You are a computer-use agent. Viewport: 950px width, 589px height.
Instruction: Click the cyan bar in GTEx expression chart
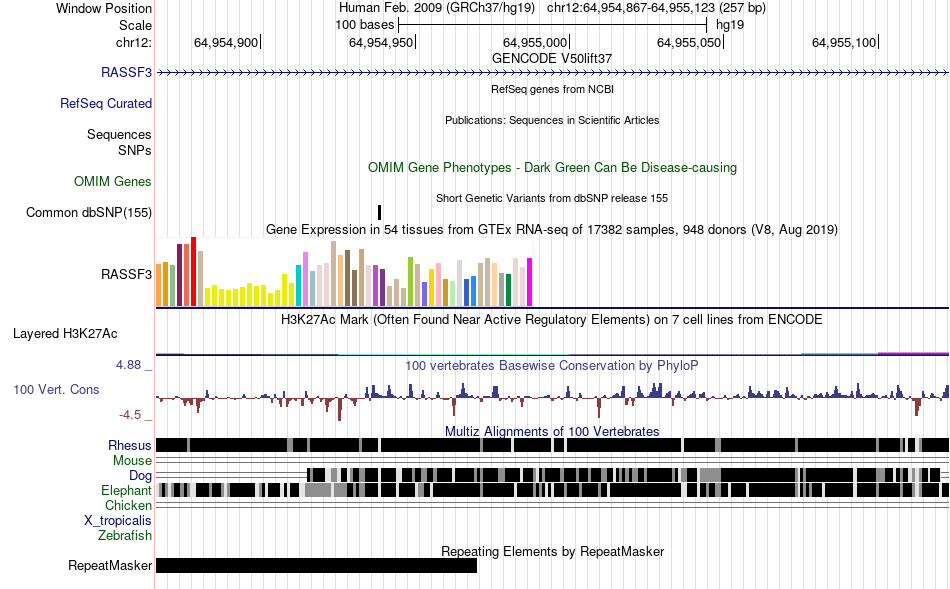[x=298, y=285]
